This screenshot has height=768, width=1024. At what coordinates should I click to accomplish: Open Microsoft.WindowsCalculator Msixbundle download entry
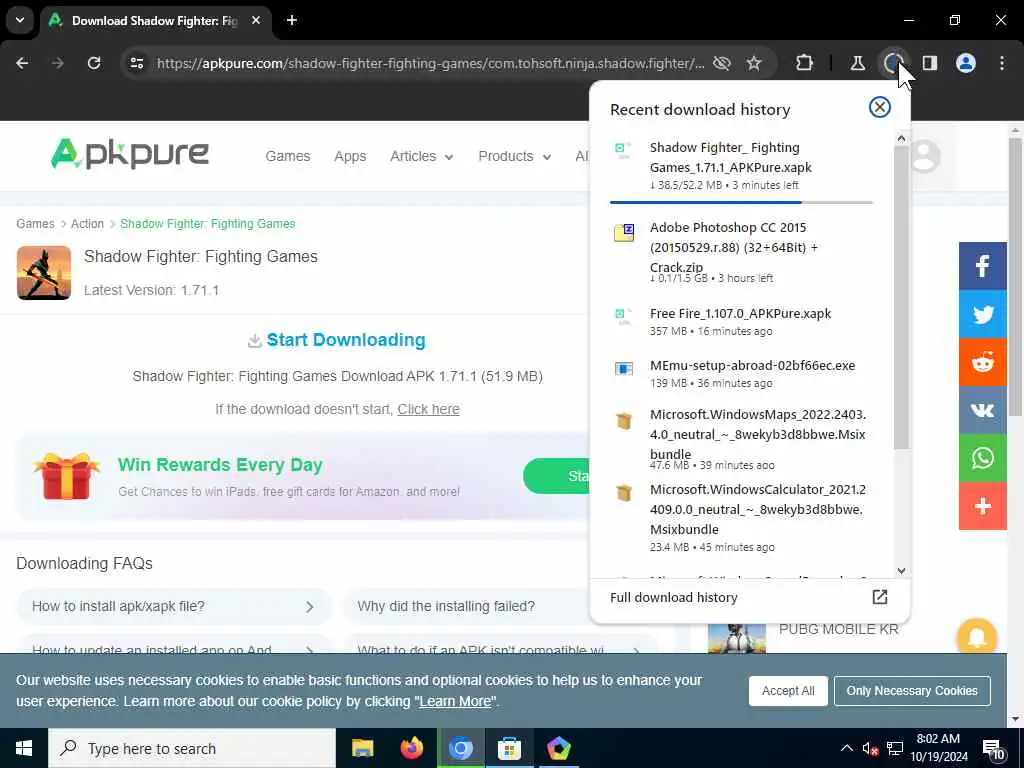pos(741,517)
